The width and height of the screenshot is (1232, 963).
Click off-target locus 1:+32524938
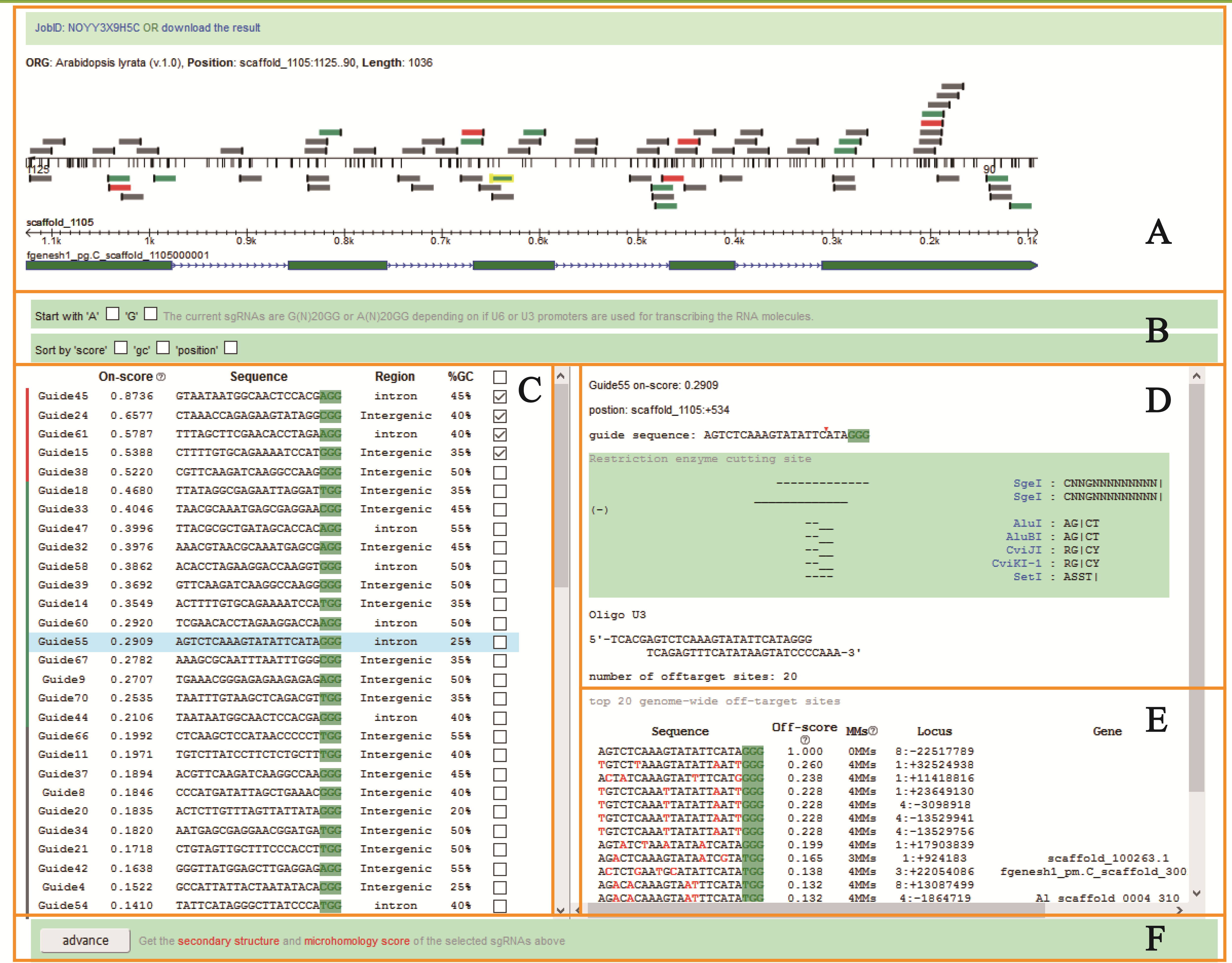[934, 765]
